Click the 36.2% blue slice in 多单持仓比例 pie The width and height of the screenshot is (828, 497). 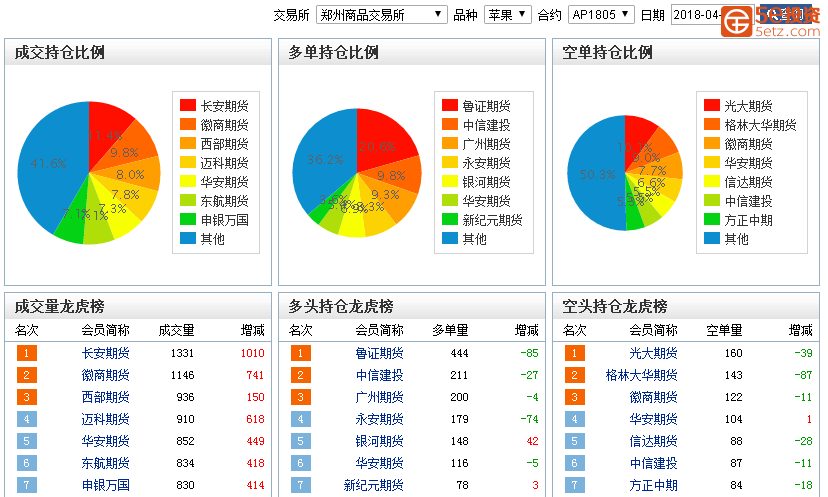point(324,158)
